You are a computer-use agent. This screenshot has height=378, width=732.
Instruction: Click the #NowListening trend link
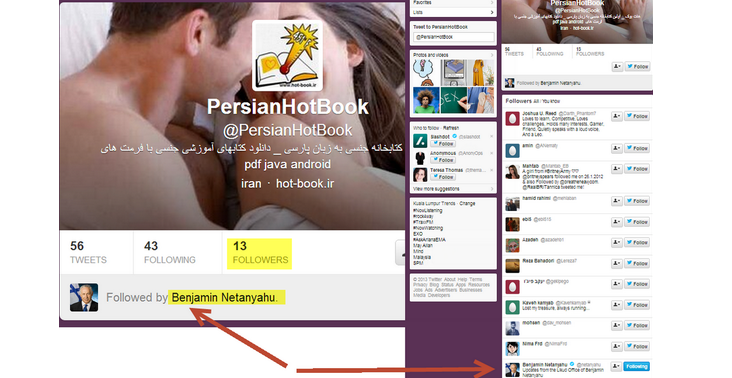click(428, 210)
